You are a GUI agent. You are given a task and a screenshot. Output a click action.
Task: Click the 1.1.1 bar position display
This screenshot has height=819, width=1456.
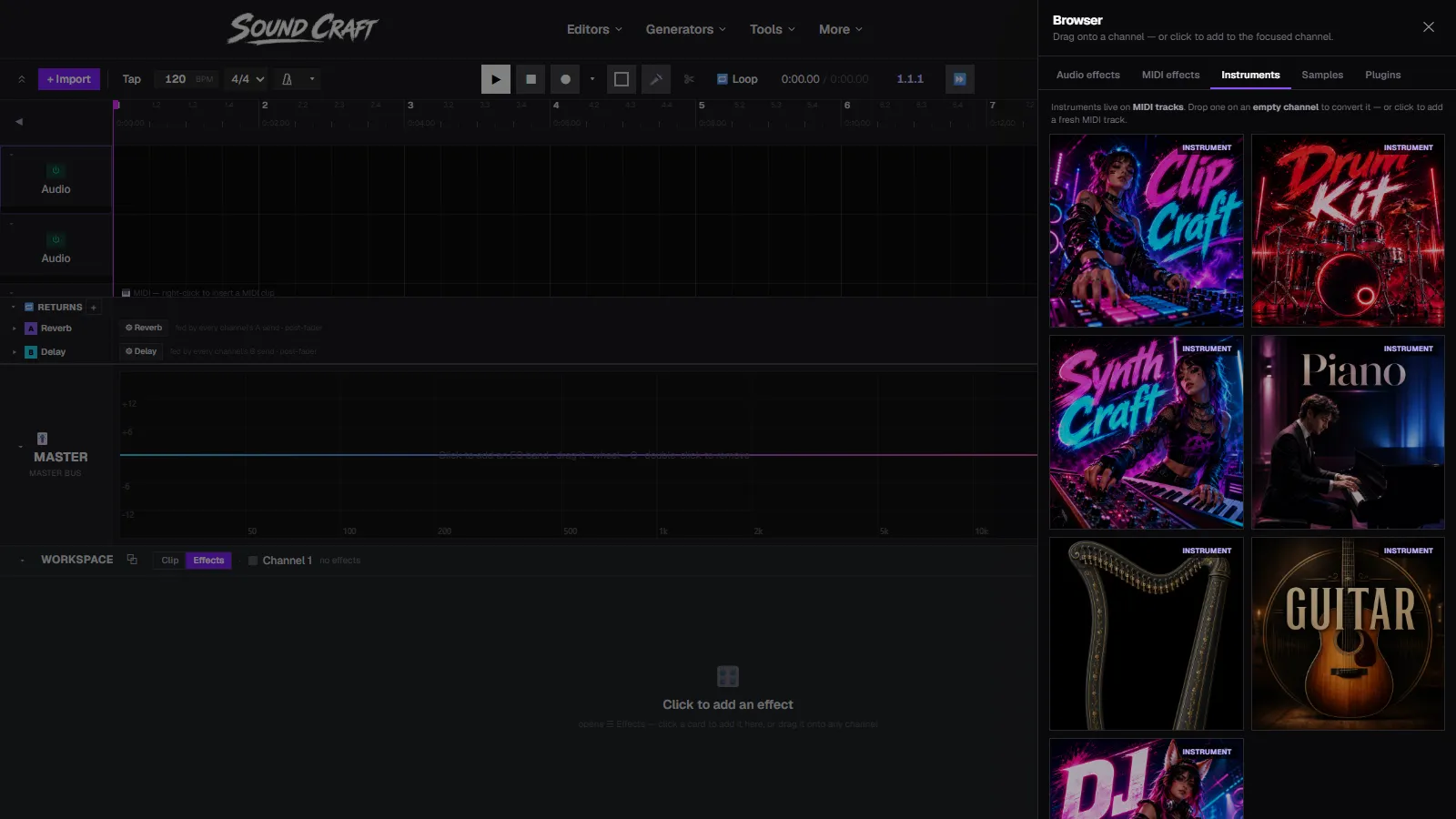point(910,79)
